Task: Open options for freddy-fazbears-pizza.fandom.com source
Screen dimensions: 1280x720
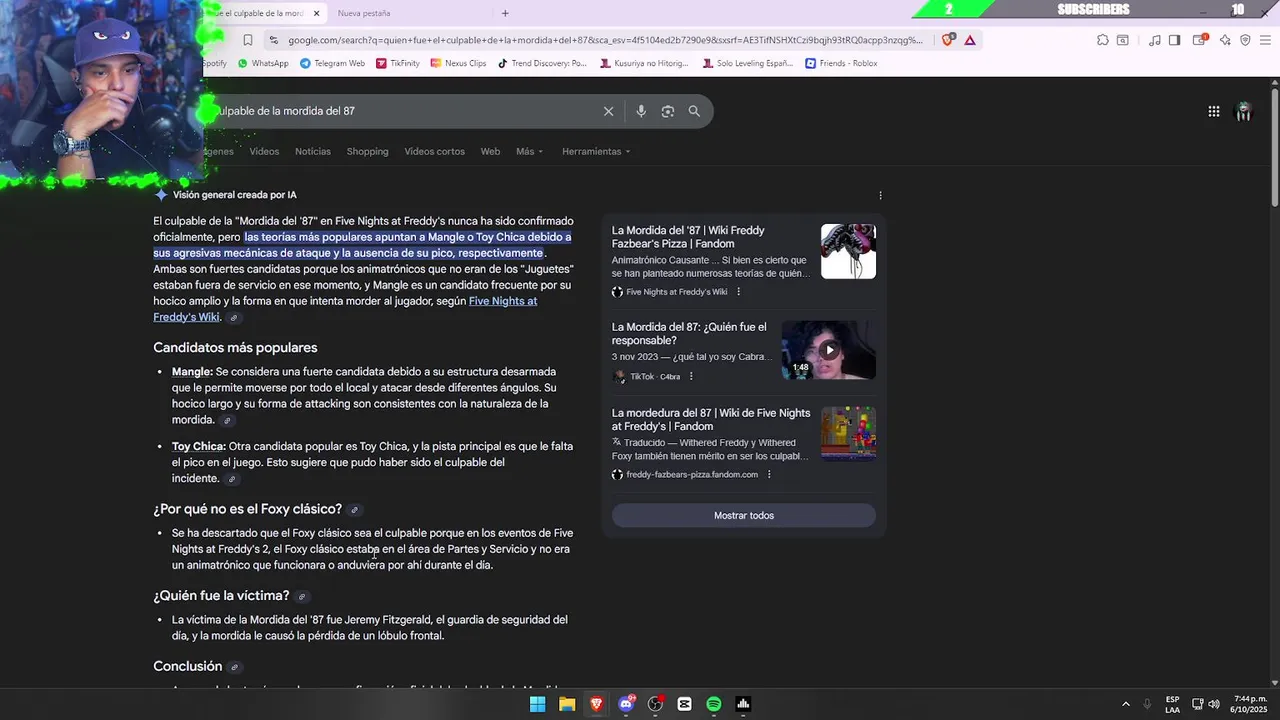Action: (768, 474)
